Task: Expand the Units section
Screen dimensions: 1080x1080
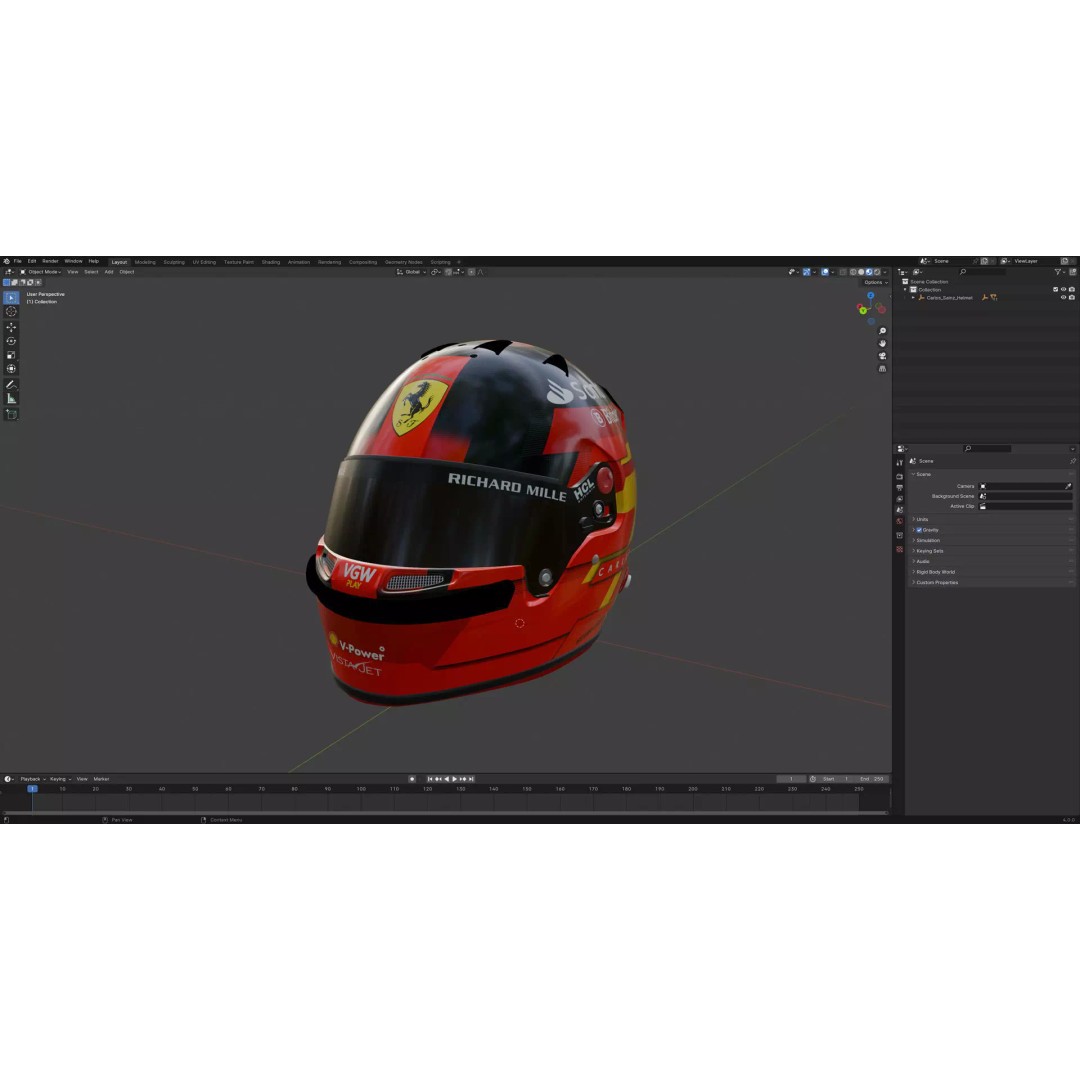Action: tap(922, 520)
